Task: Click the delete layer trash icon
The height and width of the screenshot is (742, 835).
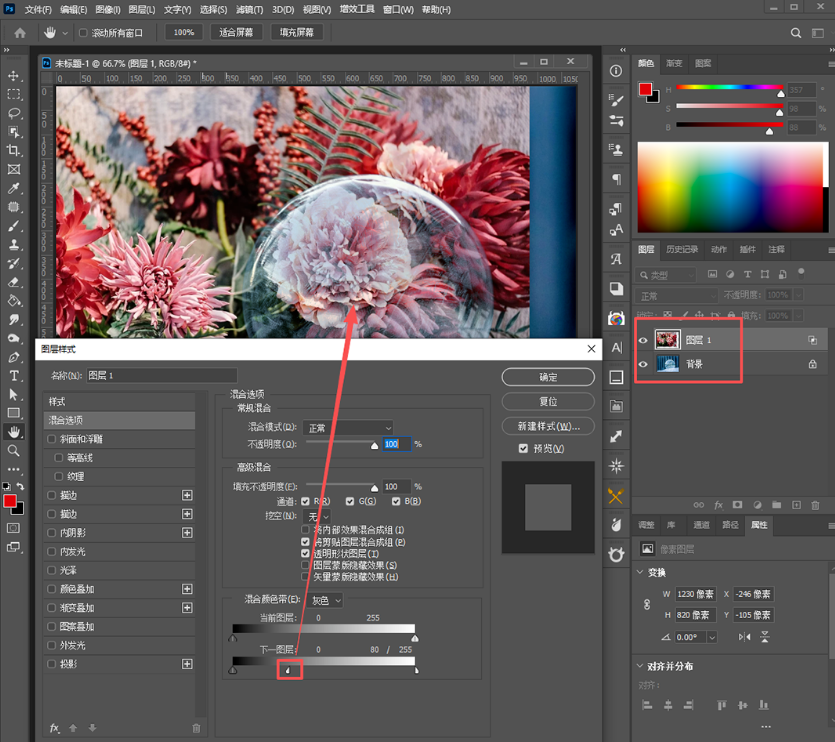Action: [x=815, y=505]
